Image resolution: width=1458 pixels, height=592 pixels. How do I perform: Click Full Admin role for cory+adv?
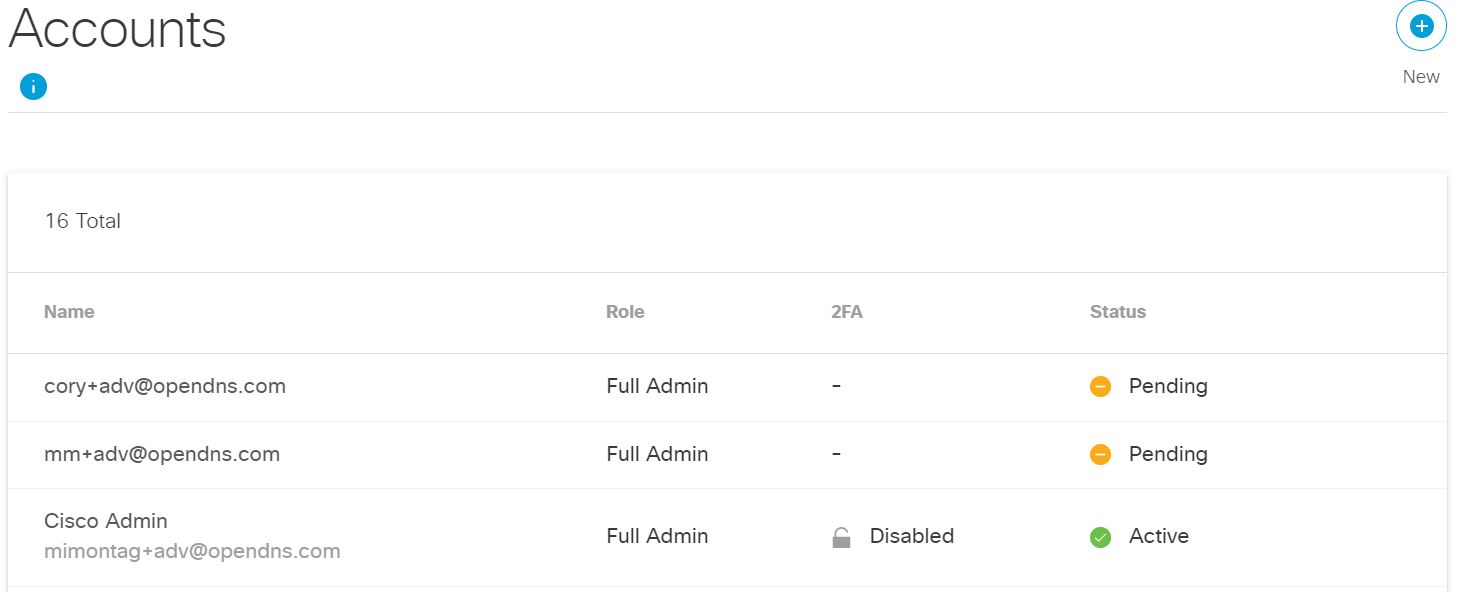pyautogui.click(x=657, y=386)
